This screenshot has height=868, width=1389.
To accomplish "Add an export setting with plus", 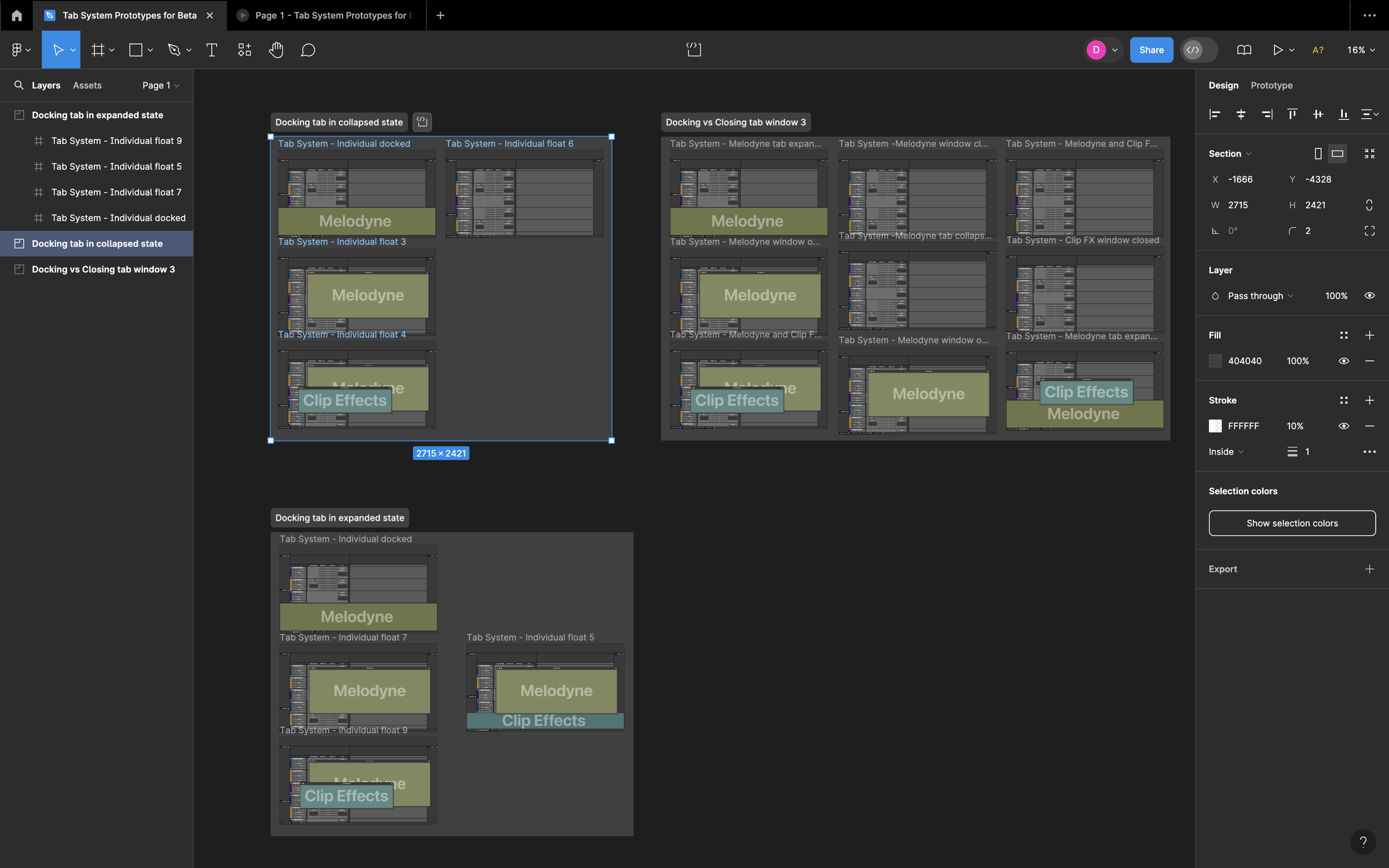I will pyautogui.click(x=1370, y=569).
